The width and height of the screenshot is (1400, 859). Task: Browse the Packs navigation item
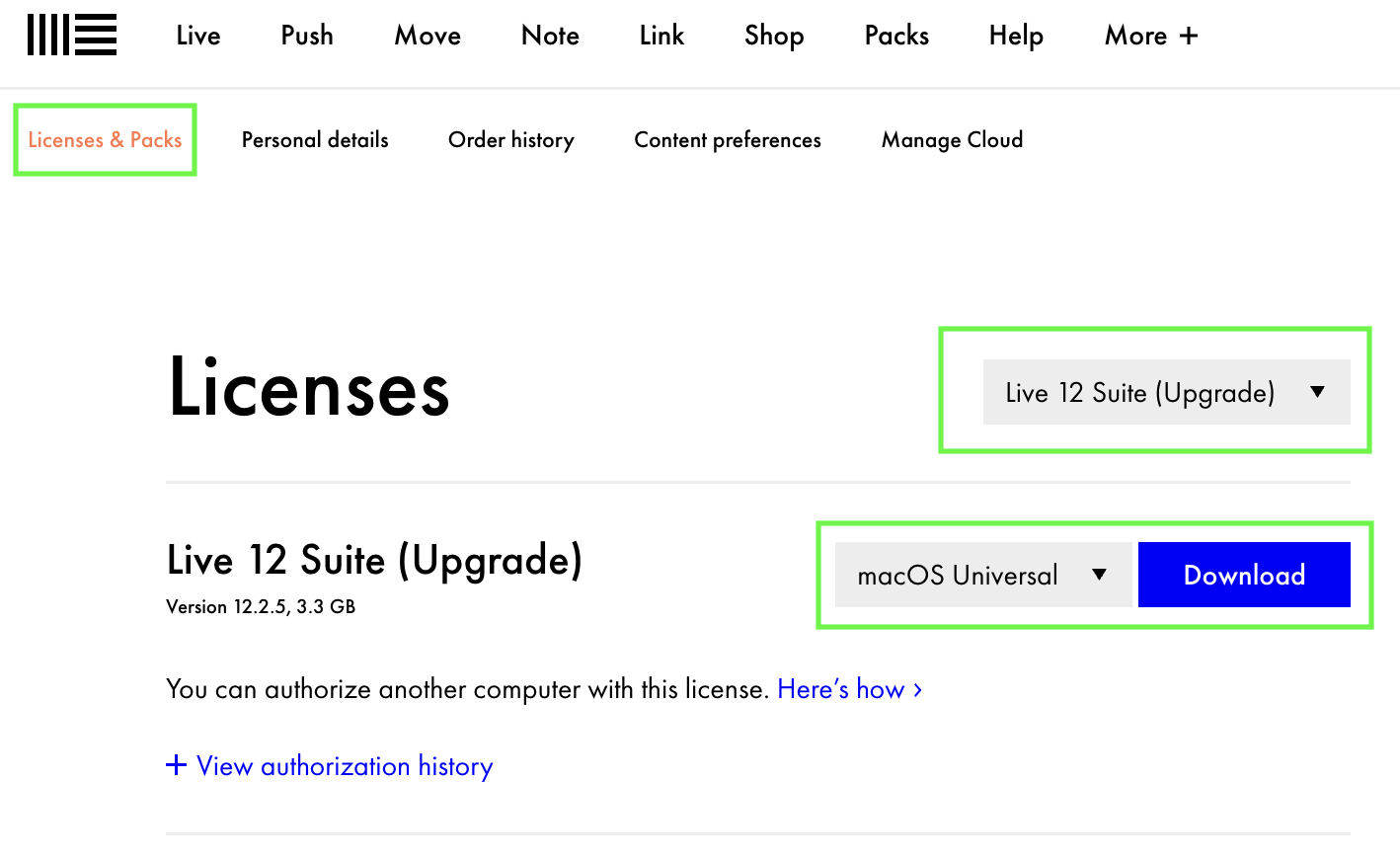point(896,37)
